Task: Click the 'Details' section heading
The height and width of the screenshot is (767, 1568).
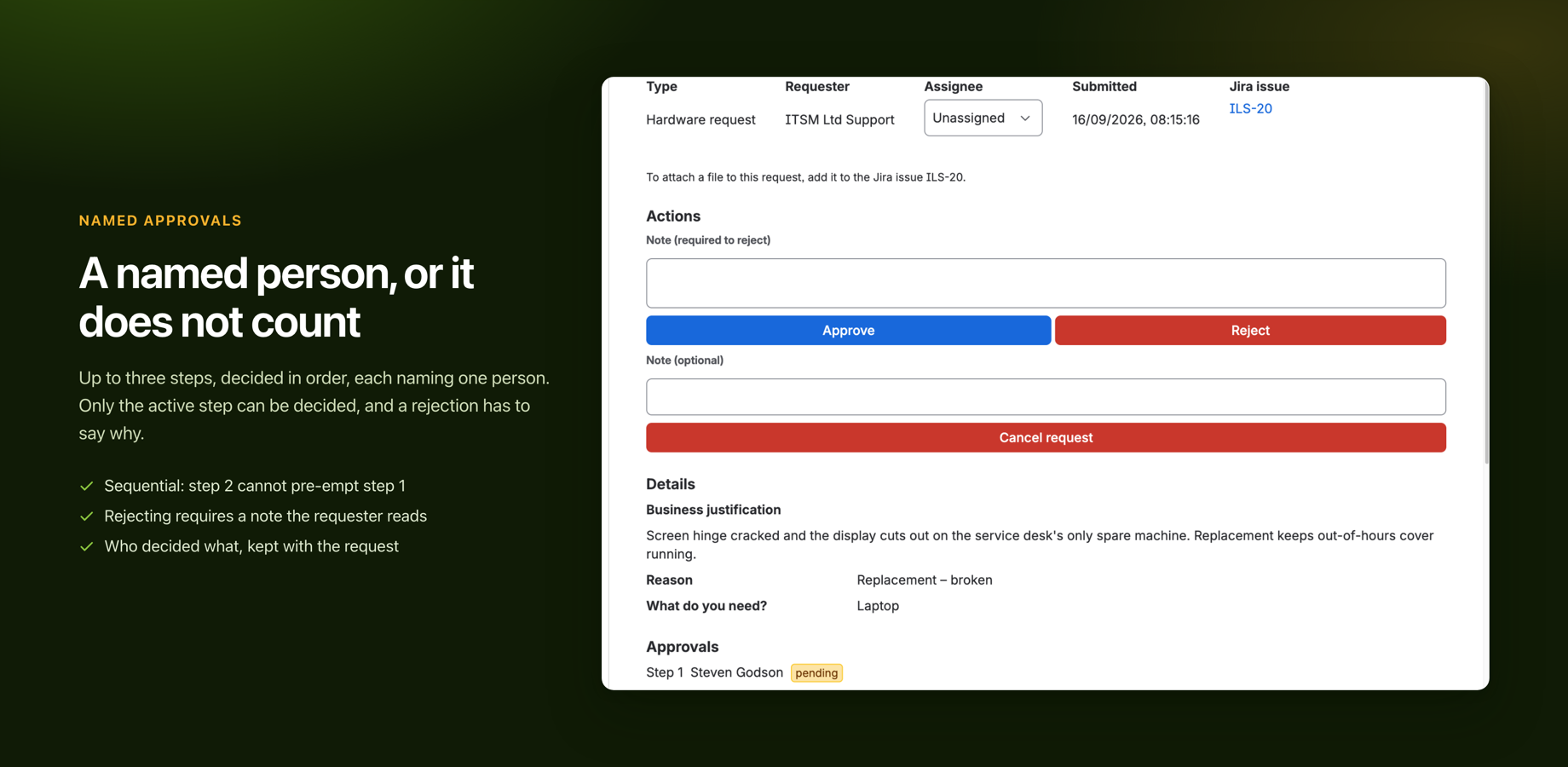Action: 671,484
